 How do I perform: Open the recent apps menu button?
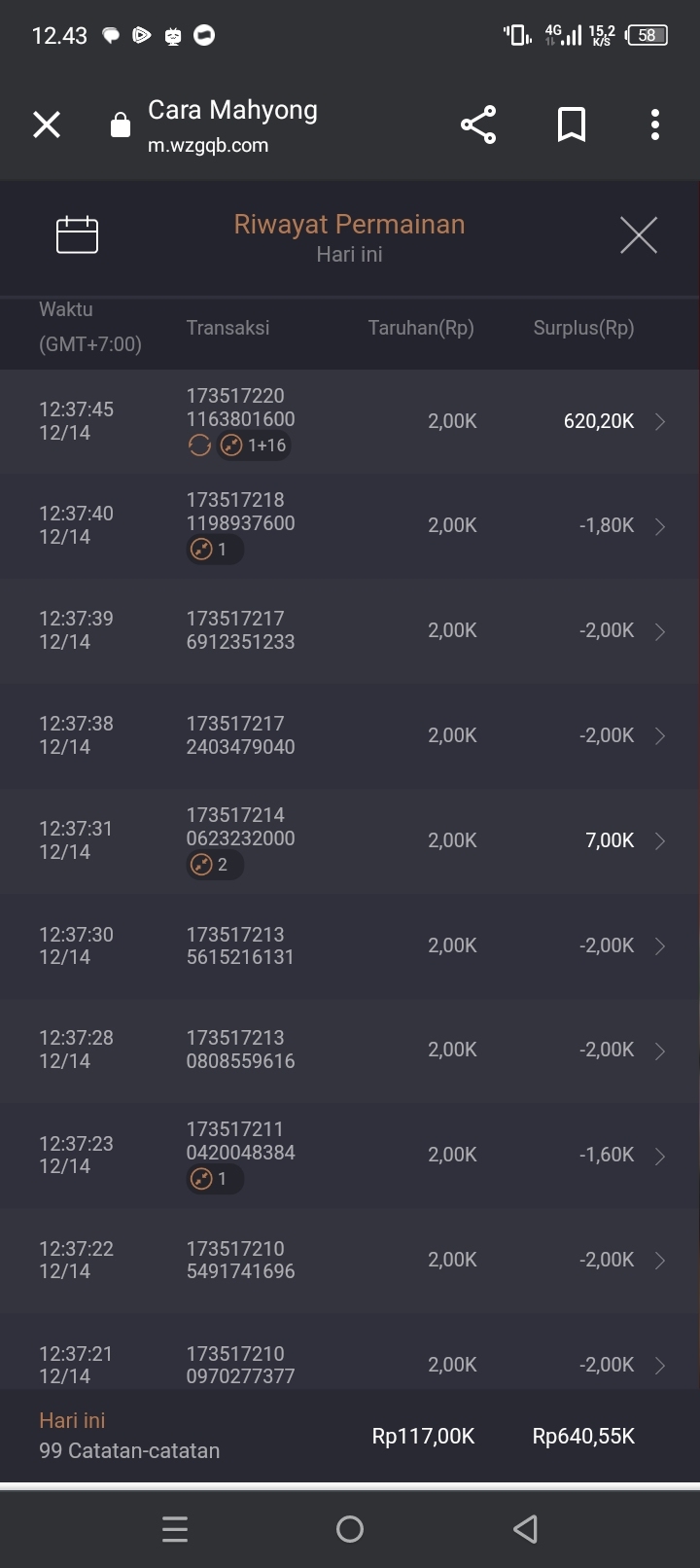175,1528
